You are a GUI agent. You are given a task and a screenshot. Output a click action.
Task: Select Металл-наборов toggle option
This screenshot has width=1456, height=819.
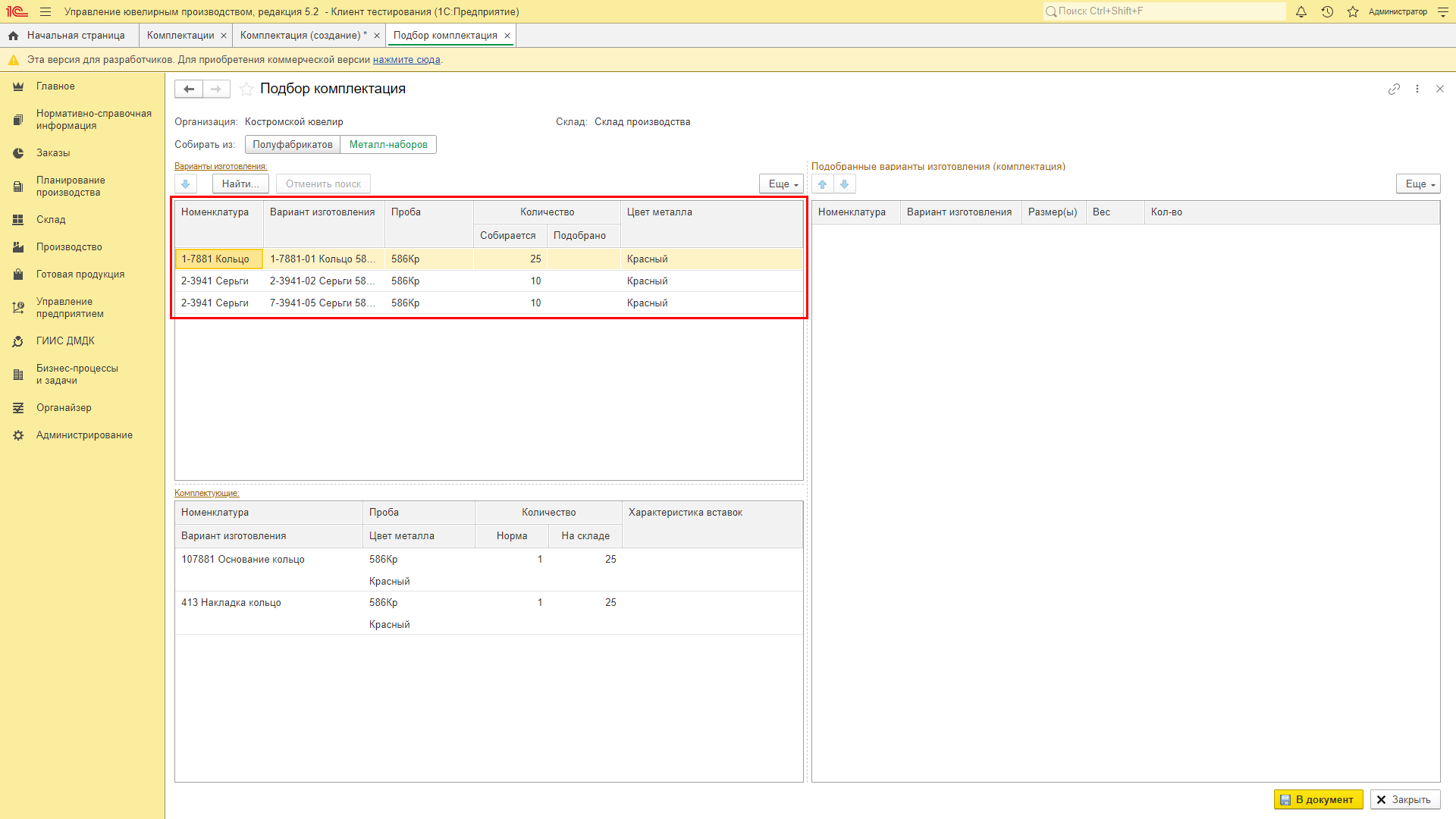click(388, 145)
